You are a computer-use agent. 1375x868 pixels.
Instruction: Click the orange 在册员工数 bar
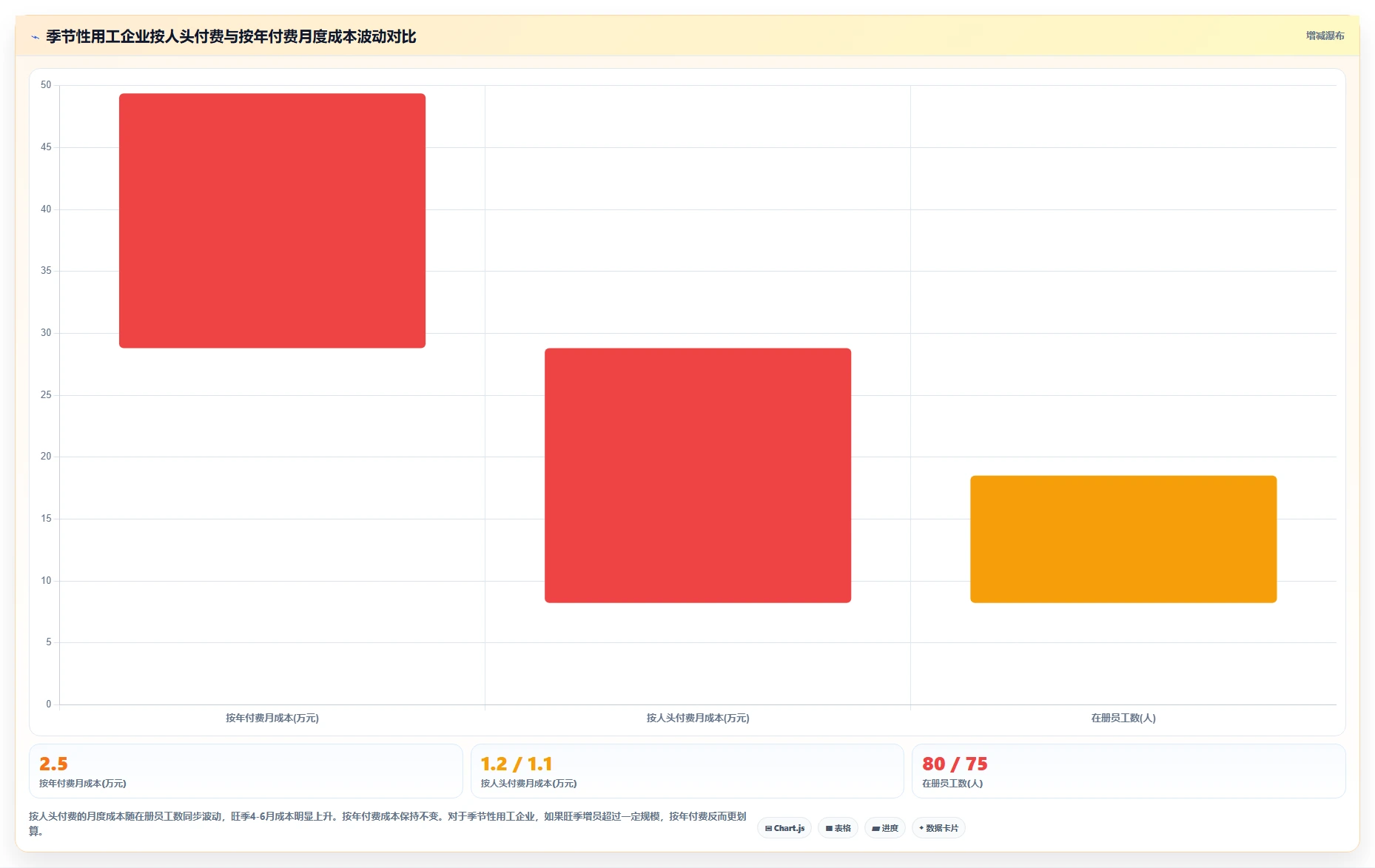pyautogui.click(x=1123, y=539)
